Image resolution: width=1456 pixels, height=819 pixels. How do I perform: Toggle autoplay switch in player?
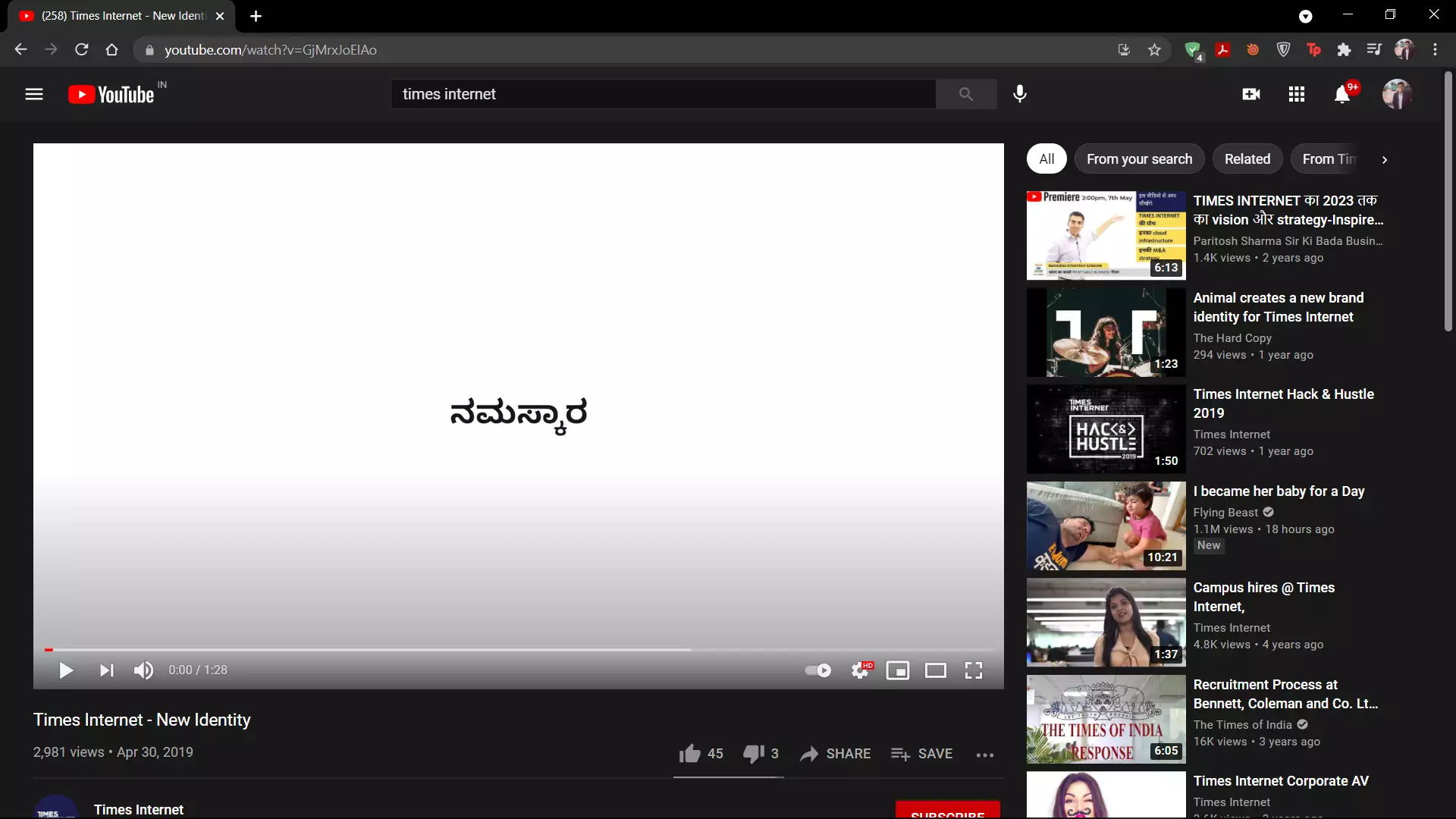818,670
